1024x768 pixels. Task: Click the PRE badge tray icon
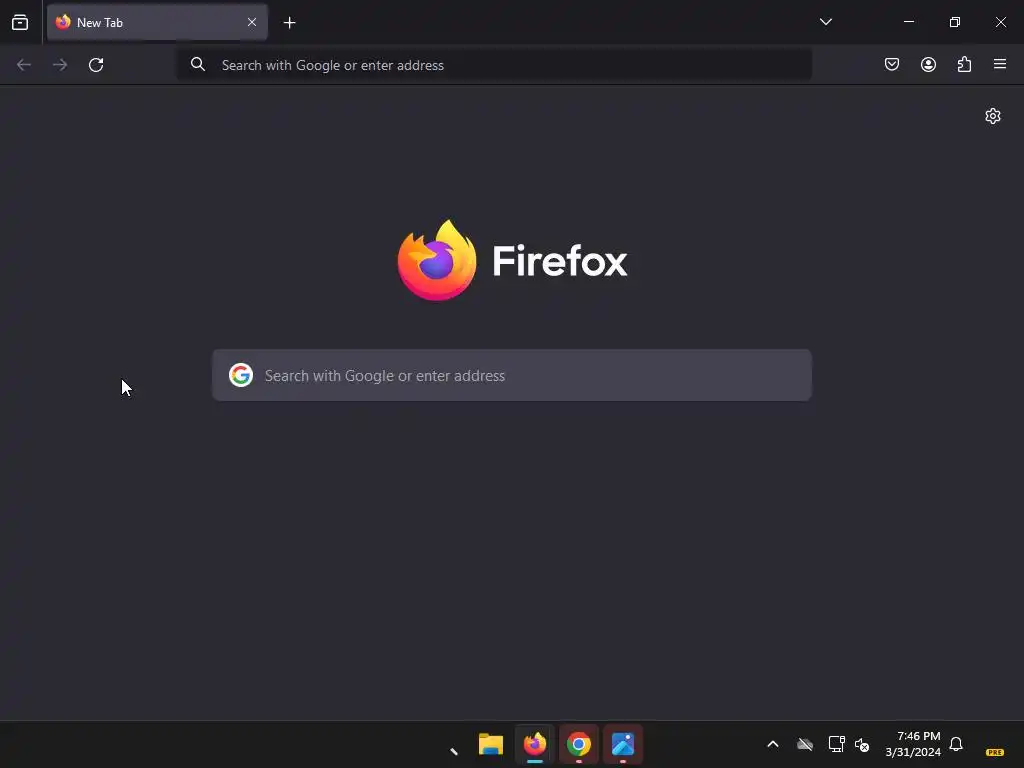coord(995,752)
